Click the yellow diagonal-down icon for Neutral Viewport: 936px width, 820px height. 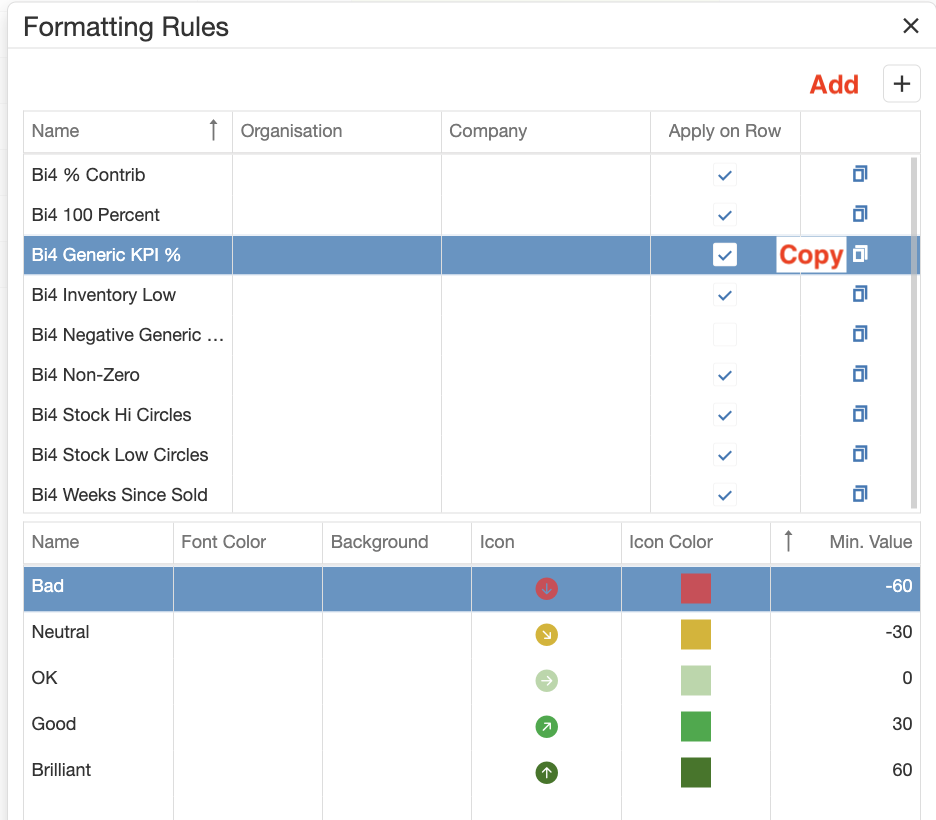click(546, 634)
